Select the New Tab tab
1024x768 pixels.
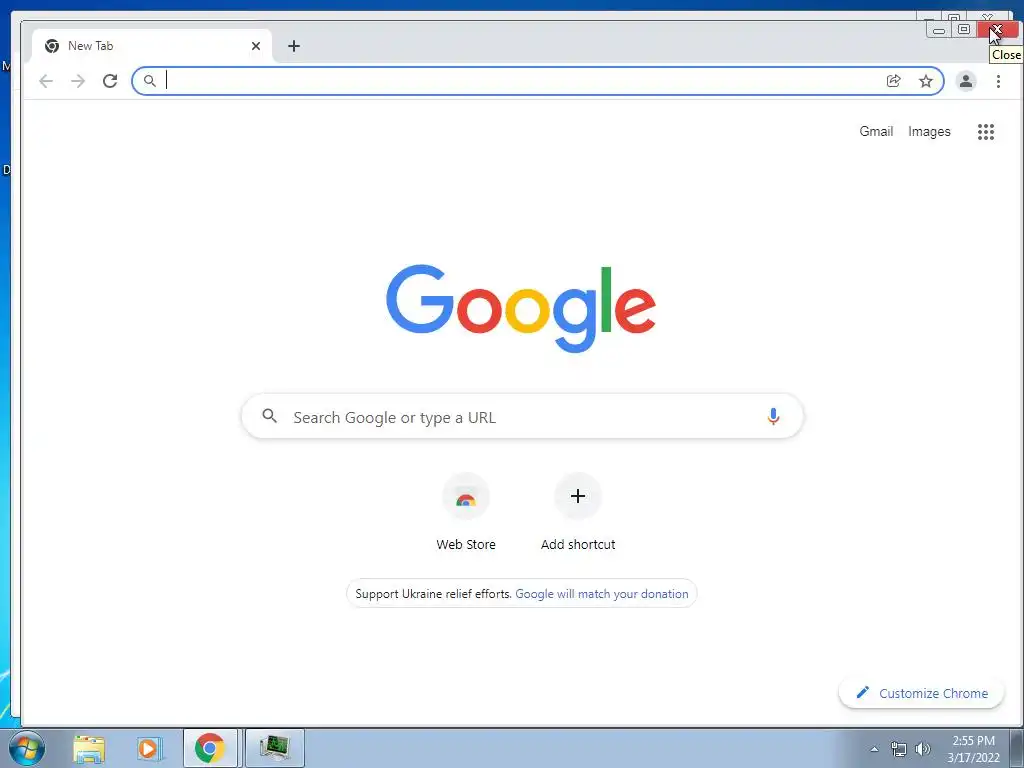152,46
